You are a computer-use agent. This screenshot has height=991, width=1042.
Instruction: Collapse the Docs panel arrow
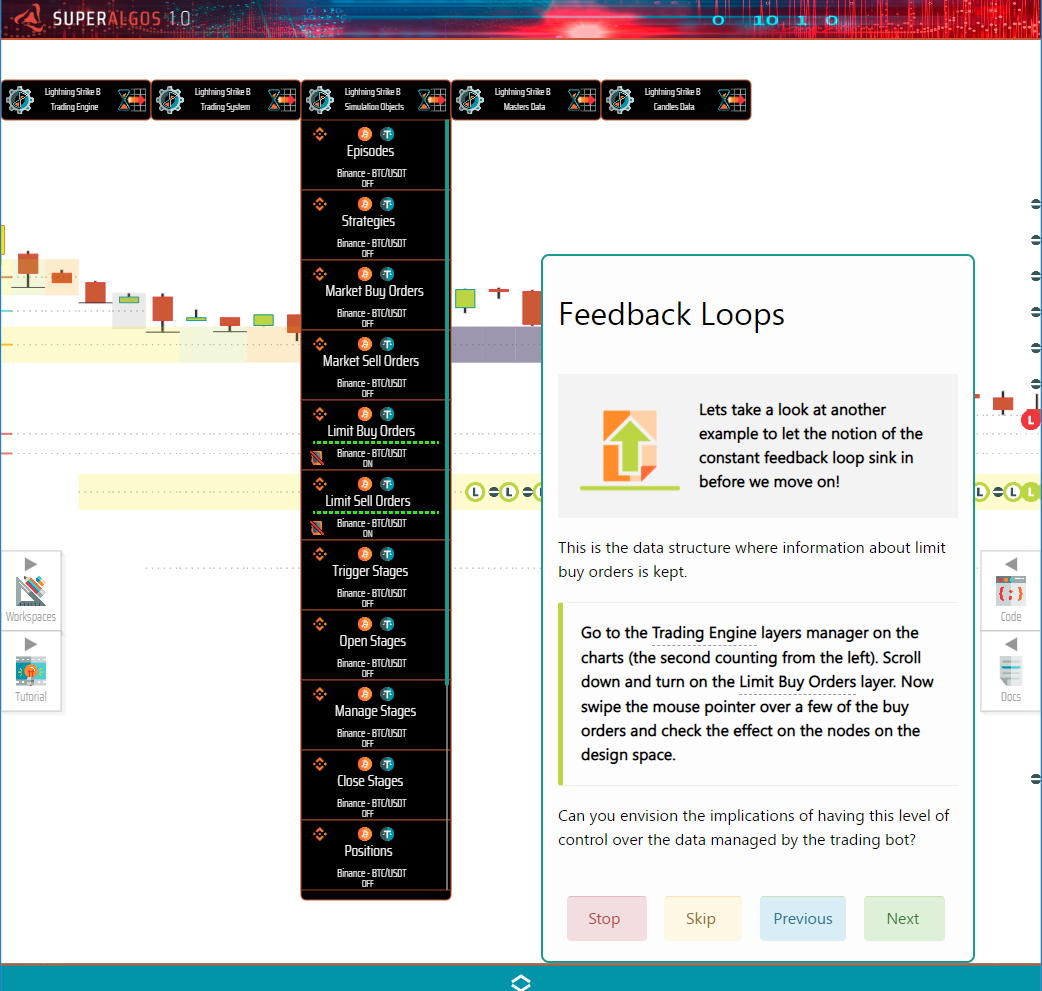[x=1010, y=643]
